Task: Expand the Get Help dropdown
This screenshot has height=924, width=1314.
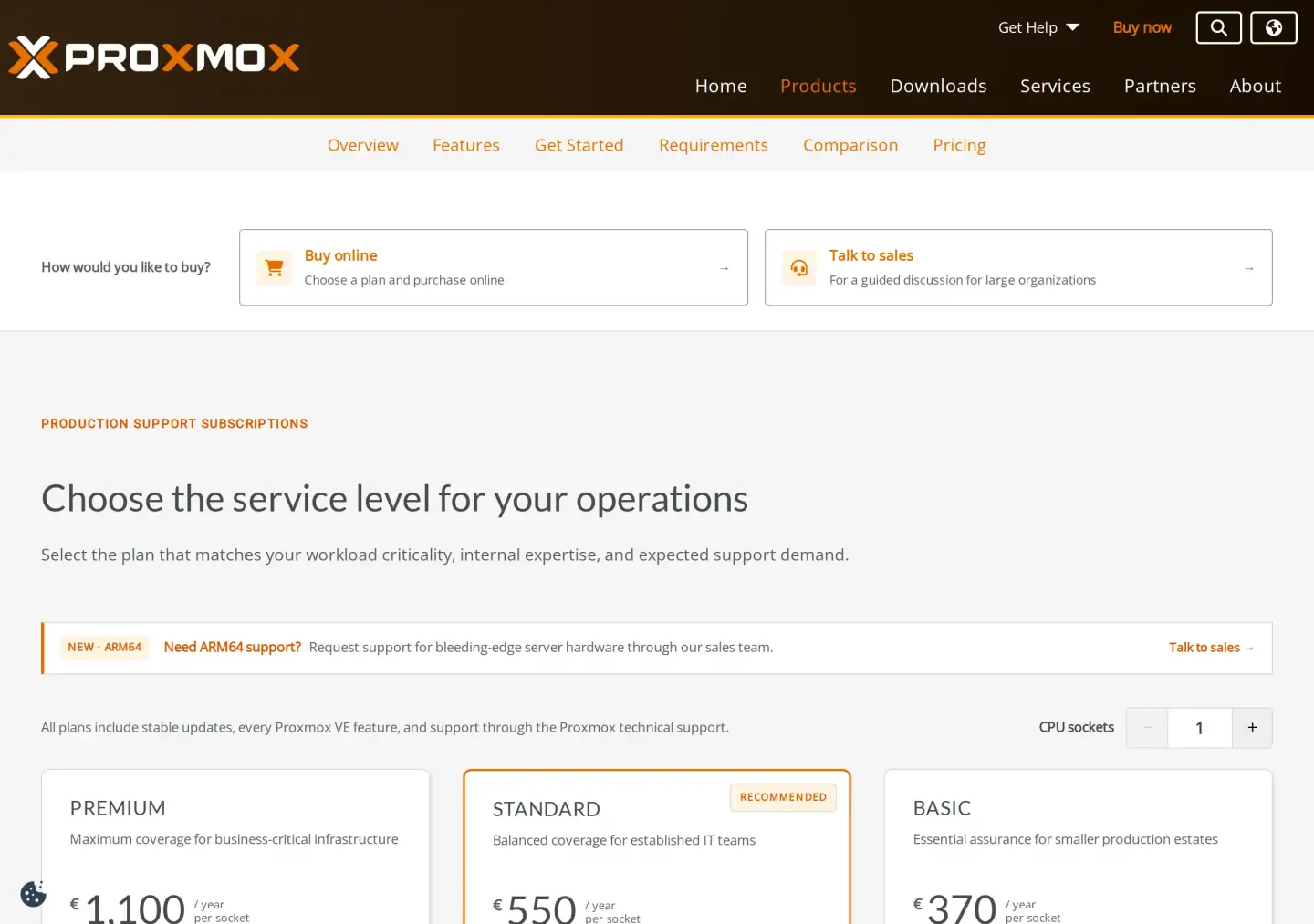Action: 1038,27
